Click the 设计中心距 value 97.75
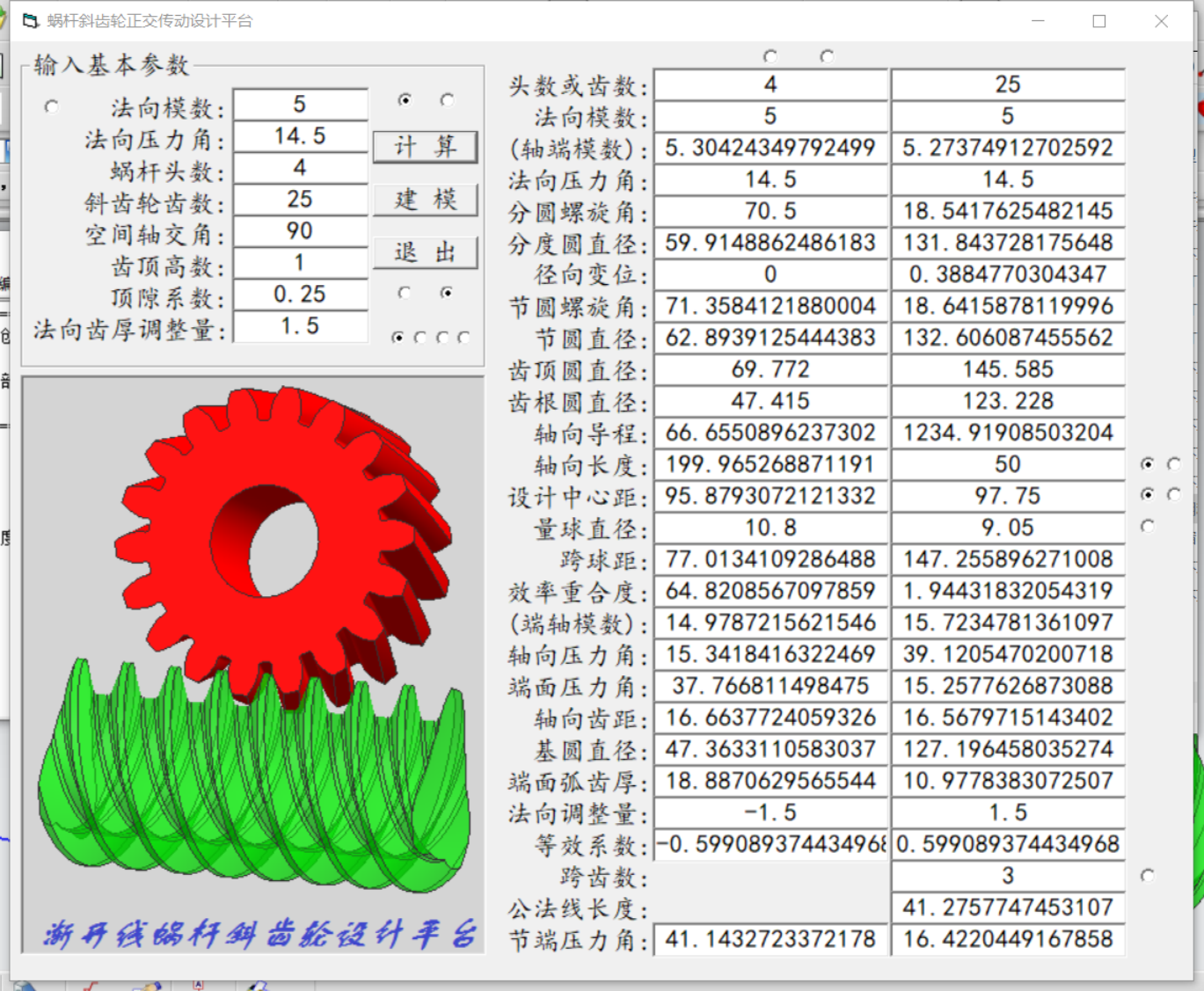1204x991 pixels. tap(1008, 496)
